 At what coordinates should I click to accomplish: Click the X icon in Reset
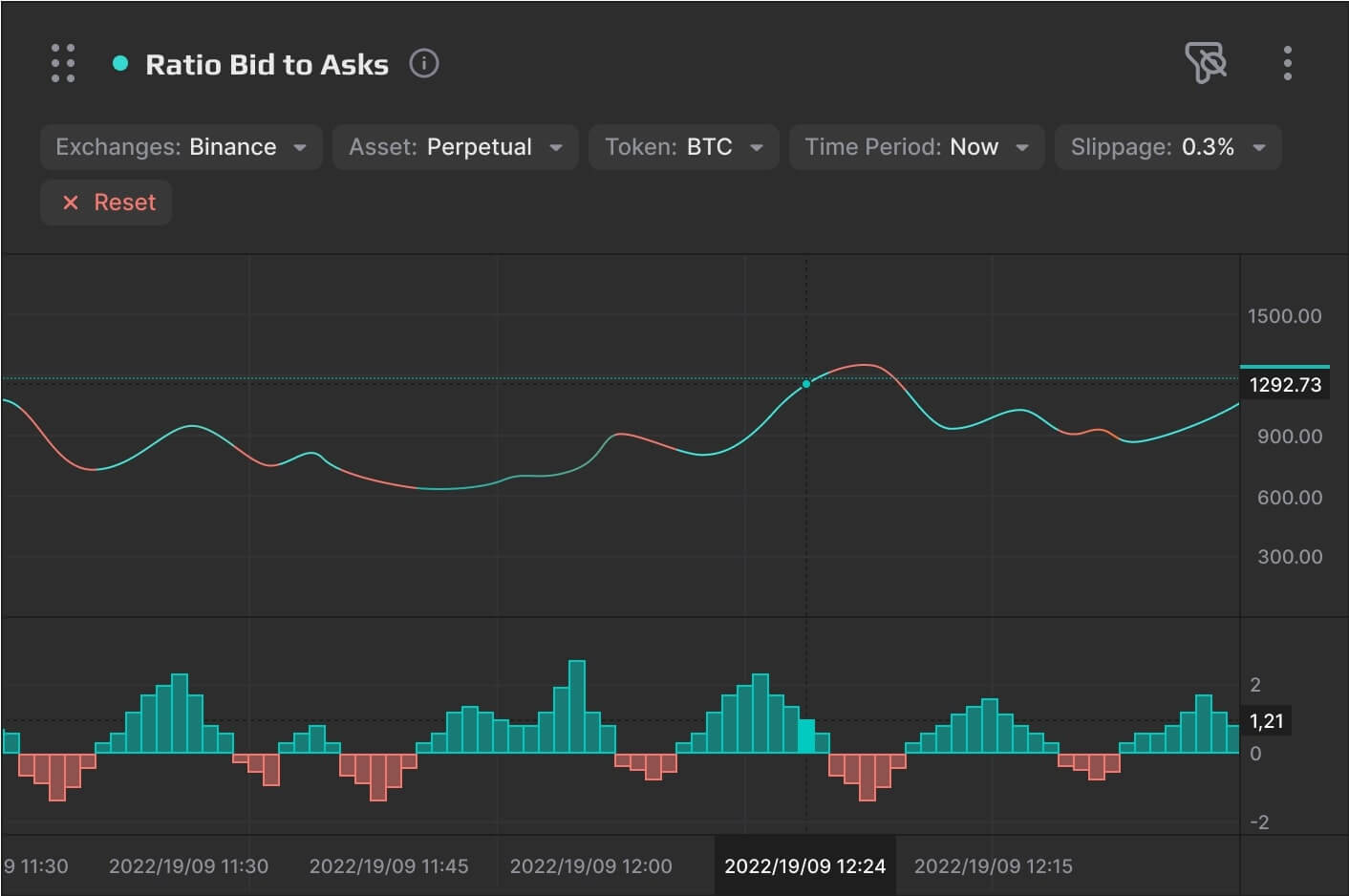click(x=71, y=203)
